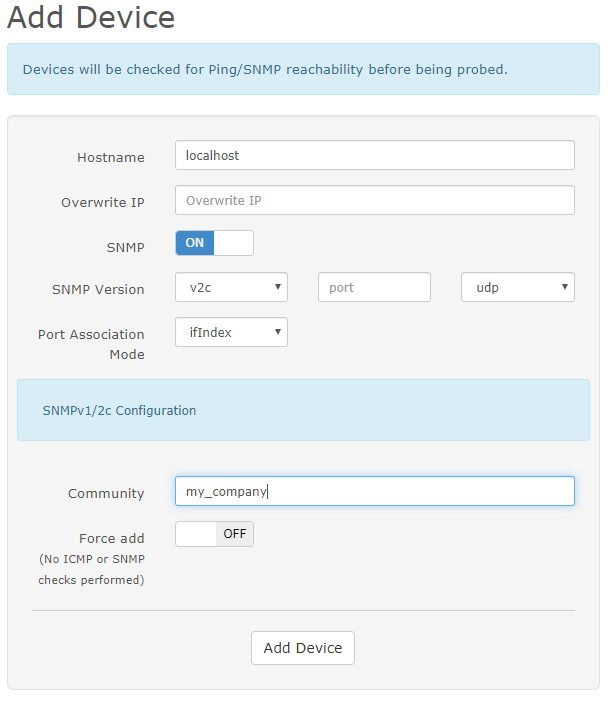This screenshot has width=613, height=701.
Task: Click the SNMP port input field
Action: 374,287
